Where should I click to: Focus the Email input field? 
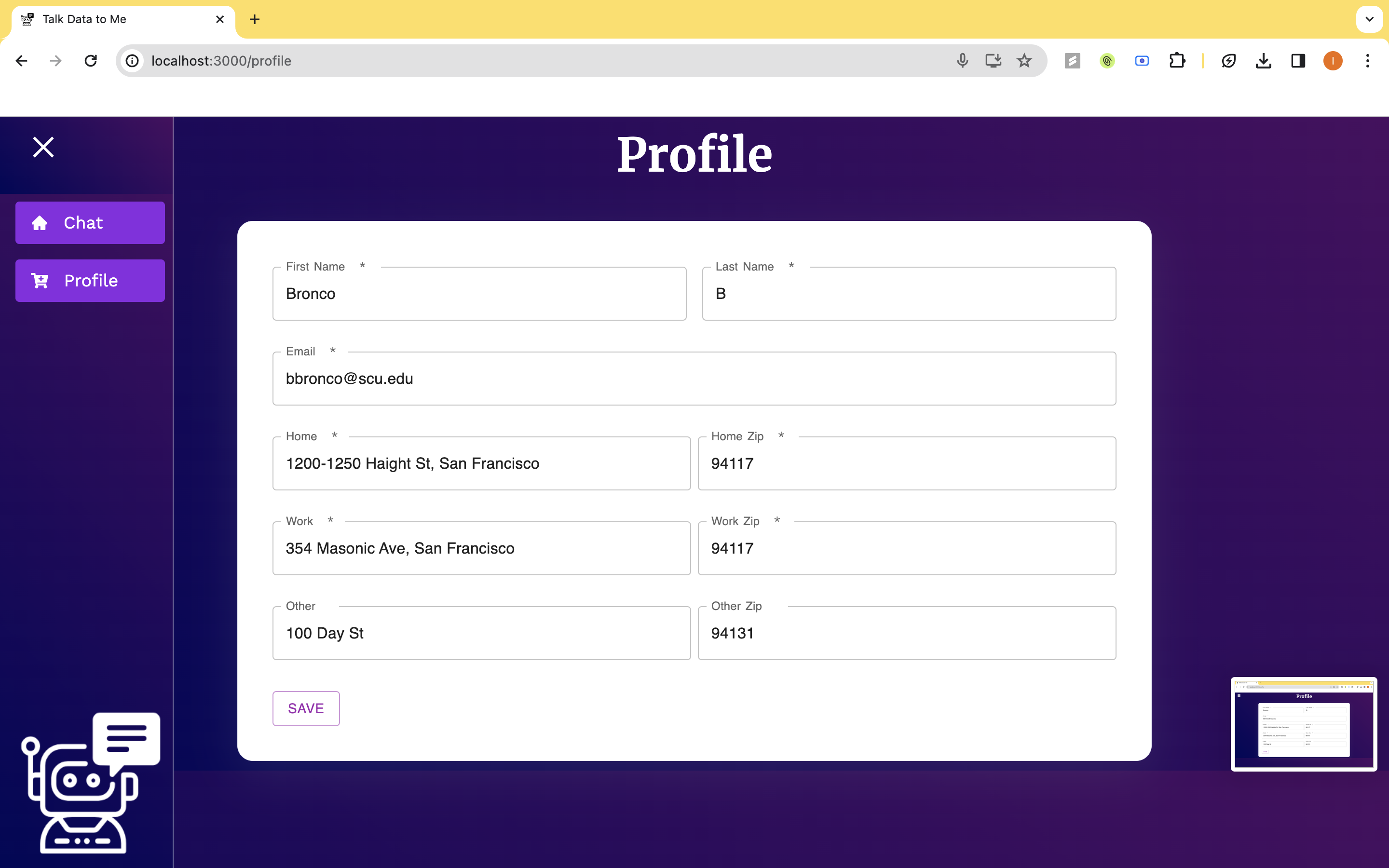pos(694,379)
